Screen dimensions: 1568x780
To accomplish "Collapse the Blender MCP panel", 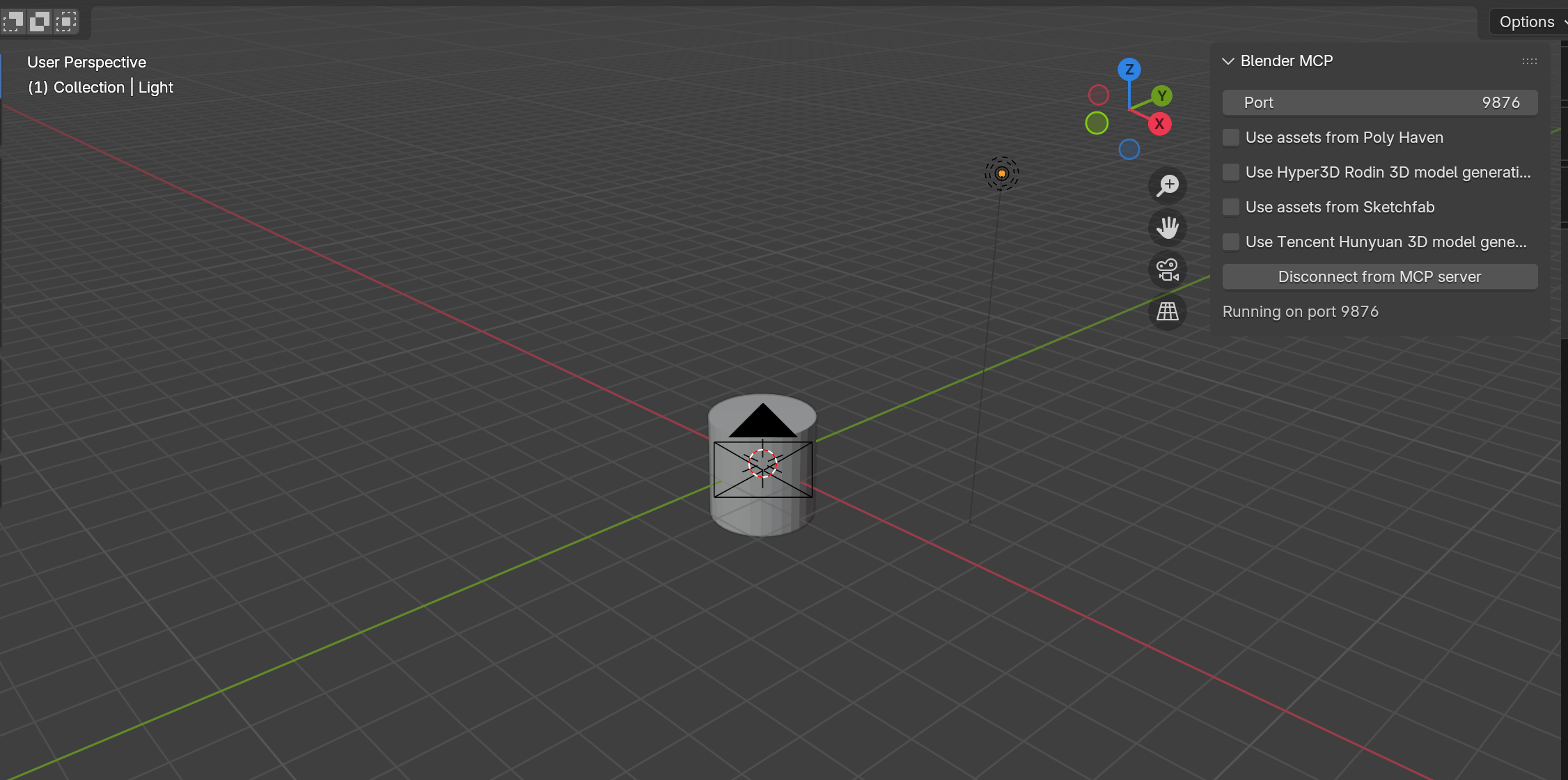I will click(x=1228, y=61).
